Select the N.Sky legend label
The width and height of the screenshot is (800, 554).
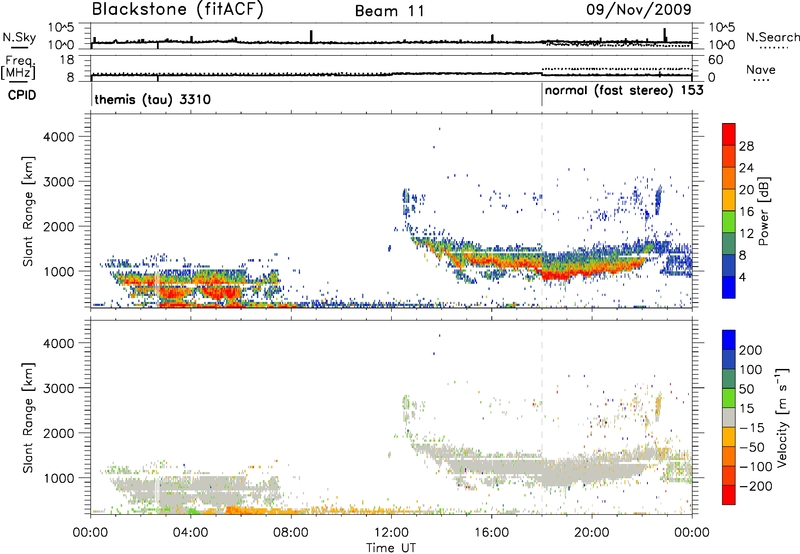(19, 37)
